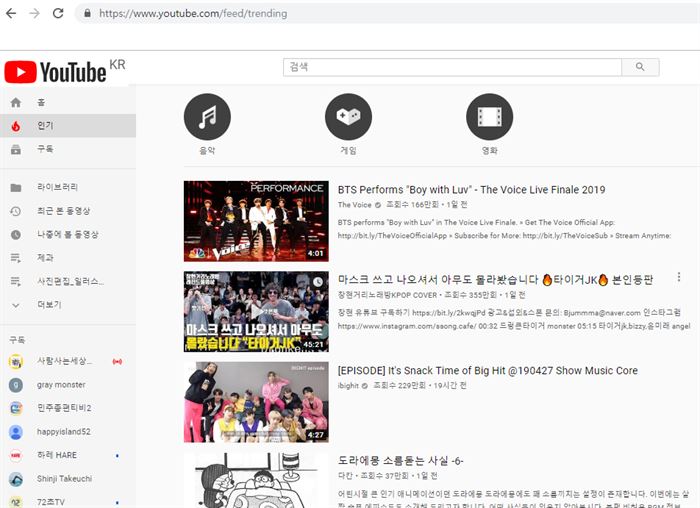Click the search input field
Screen dimensions: 700x508
451,67
